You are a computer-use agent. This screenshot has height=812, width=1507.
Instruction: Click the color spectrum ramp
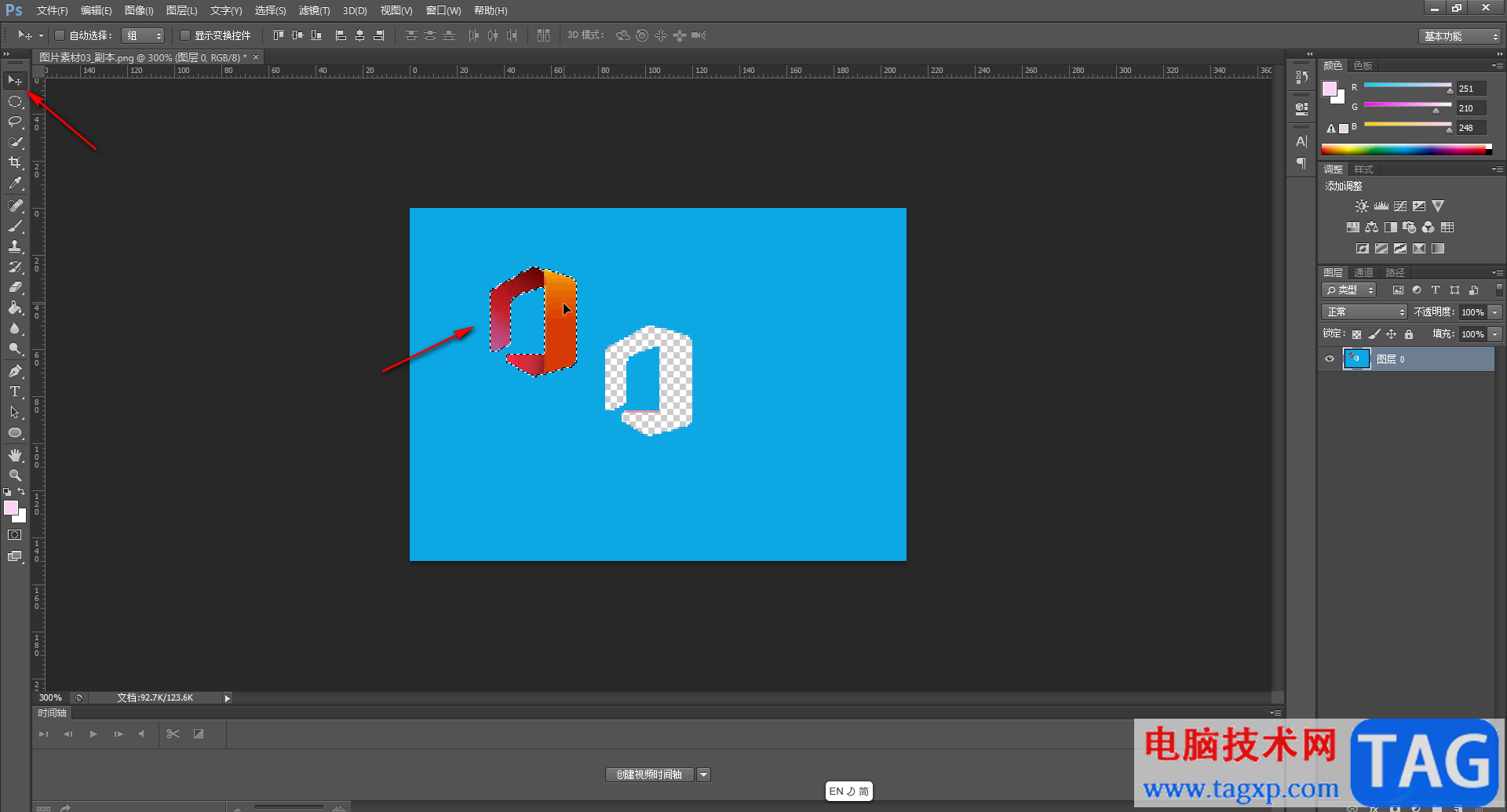pos(1407,149)
